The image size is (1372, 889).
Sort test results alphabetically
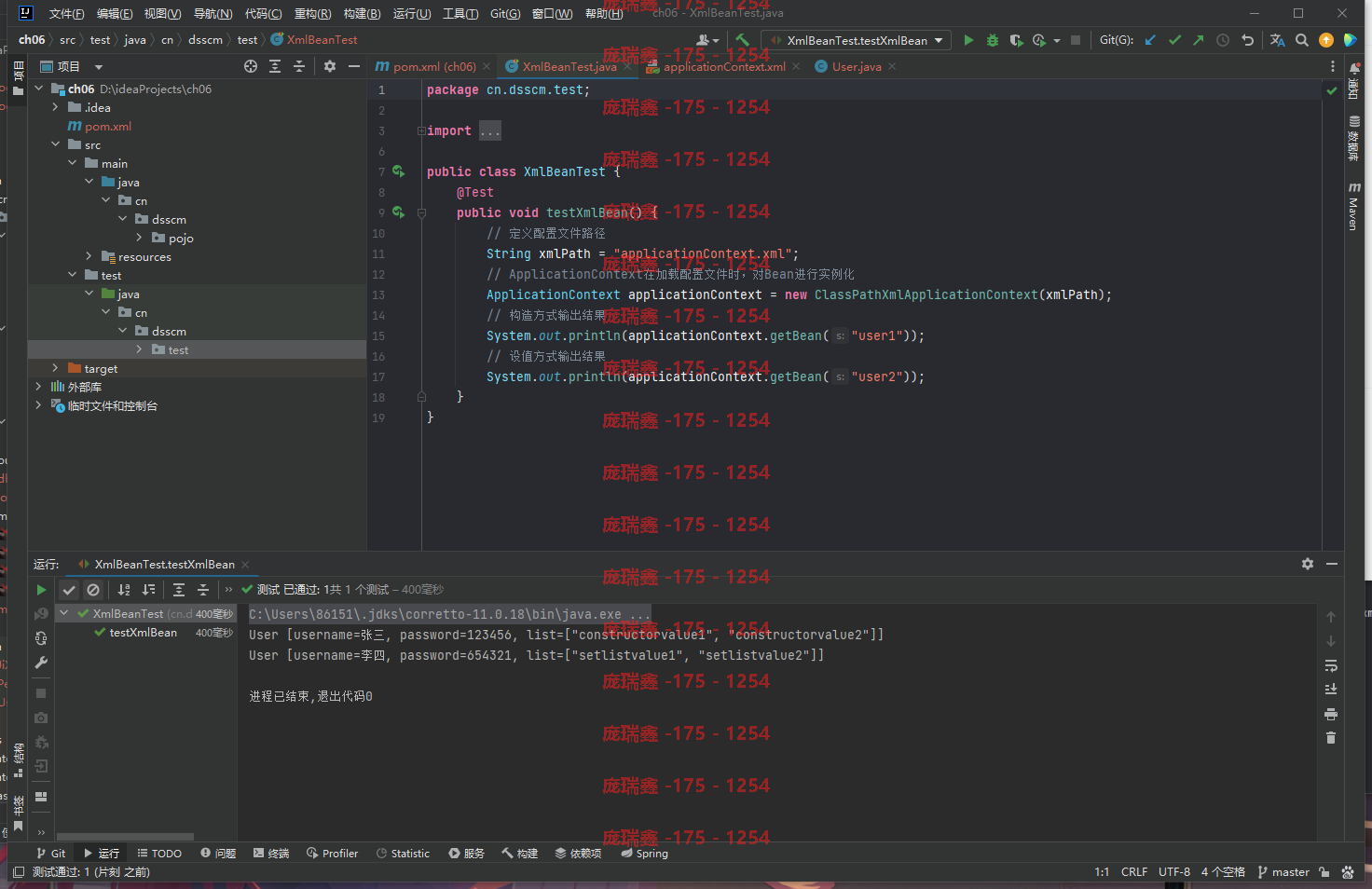tap(124, 590)
